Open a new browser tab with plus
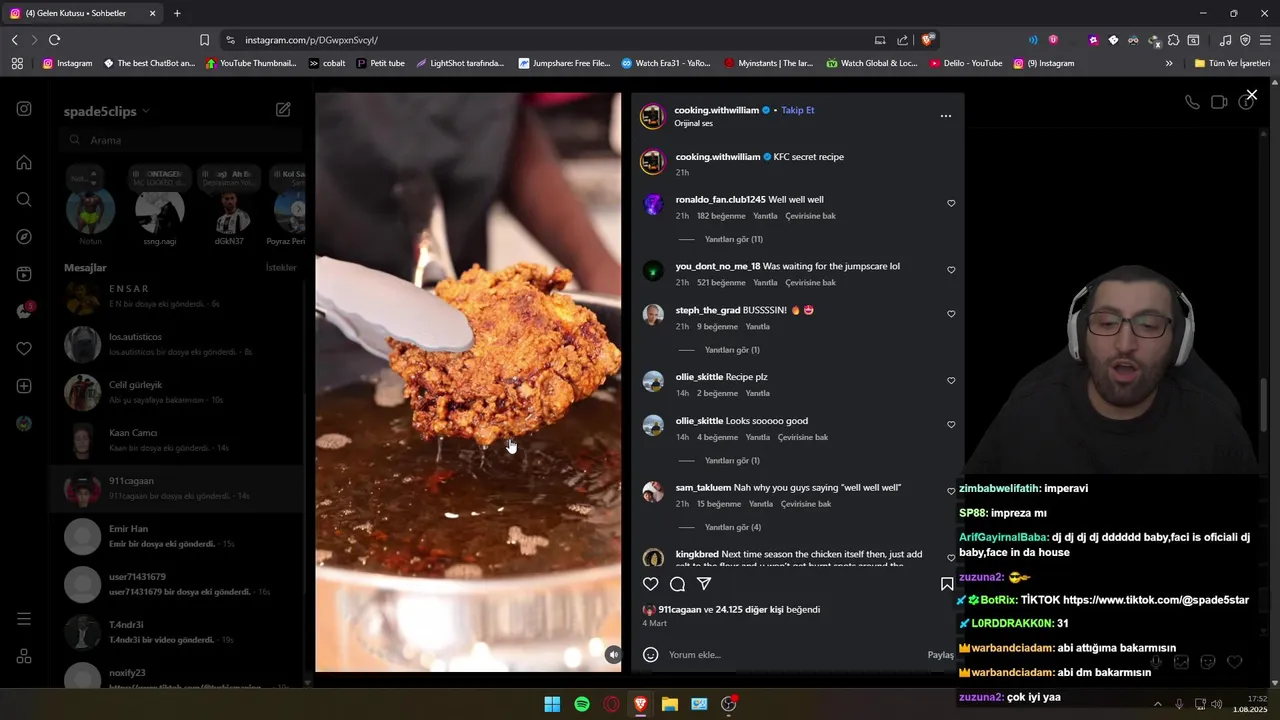The height and width of the screenshot is (720, 1280). click(177, 13)
